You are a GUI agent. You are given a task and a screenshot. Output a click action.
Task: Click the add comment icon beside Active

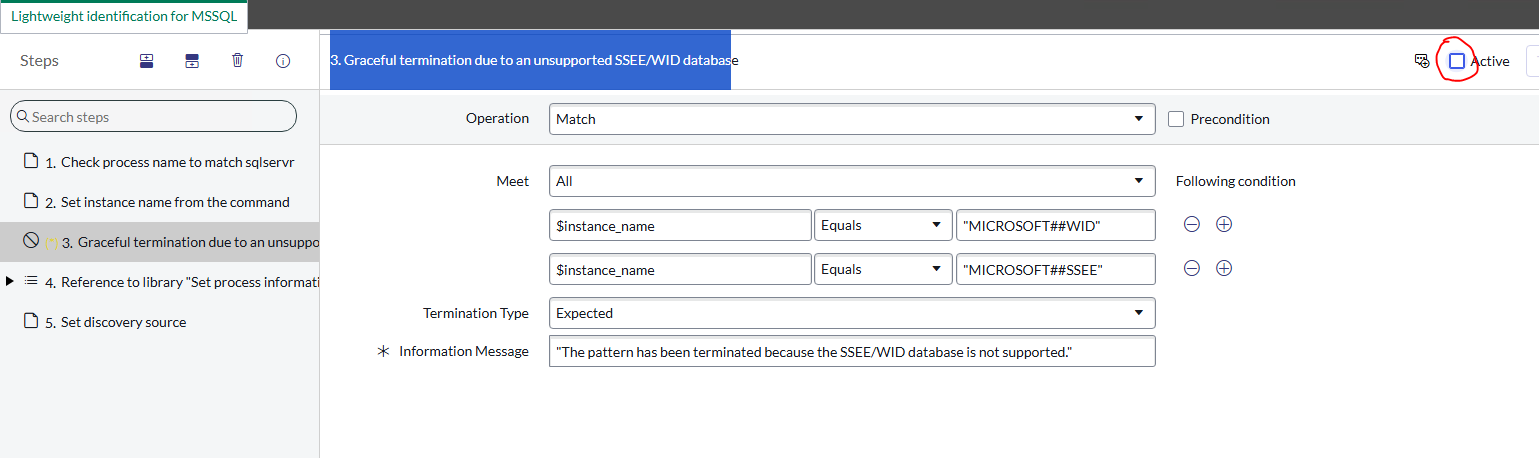[x=1421, y=61]
